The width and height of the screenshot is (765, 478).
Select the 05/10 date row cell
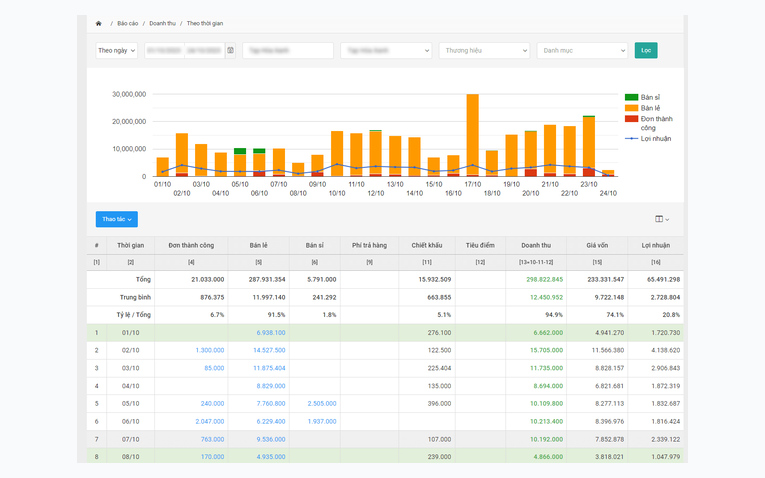click(131, 403)
